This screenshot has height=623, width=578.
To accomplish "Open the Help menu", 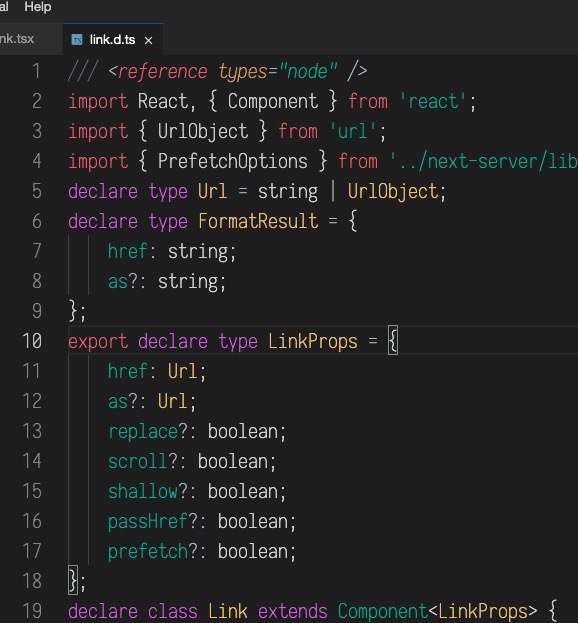I will click(x=38, y=7).
